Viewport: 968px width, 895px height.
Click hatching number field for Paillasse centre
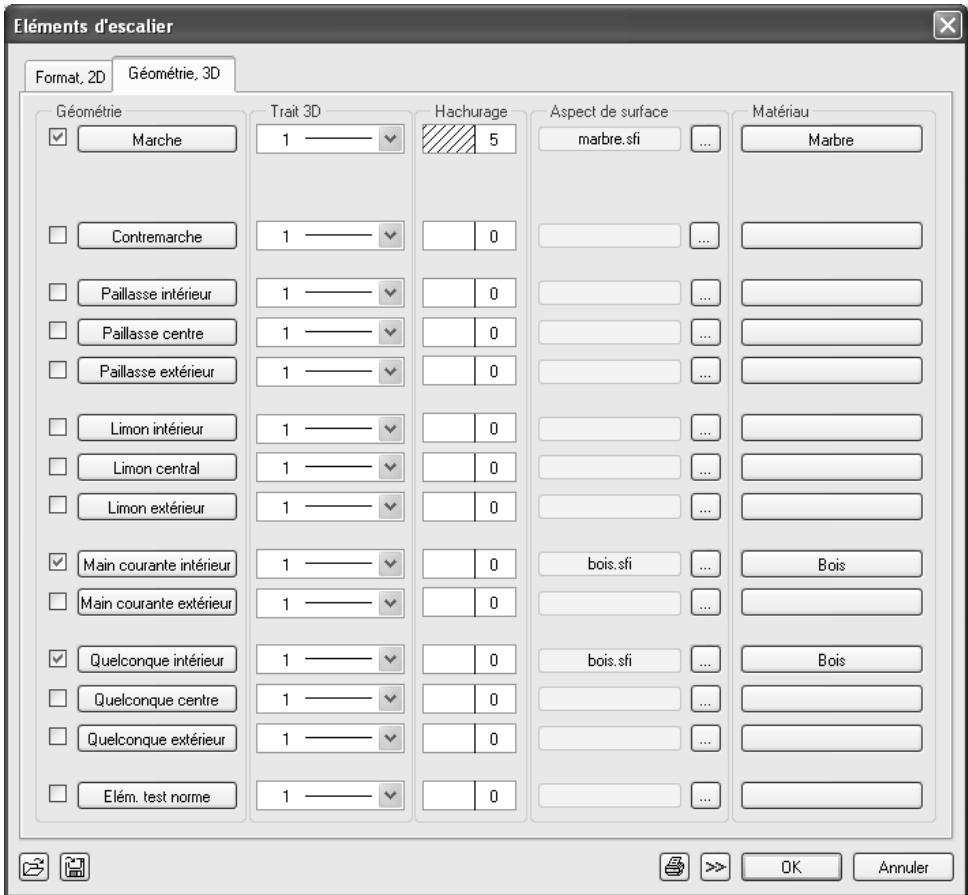point(495,333)
